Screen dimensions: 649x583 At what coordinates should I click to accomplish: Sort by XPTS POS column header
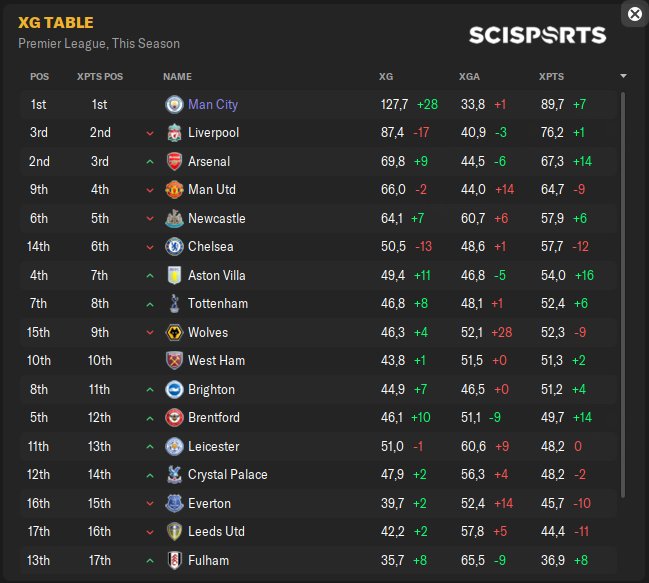[100, 76]
